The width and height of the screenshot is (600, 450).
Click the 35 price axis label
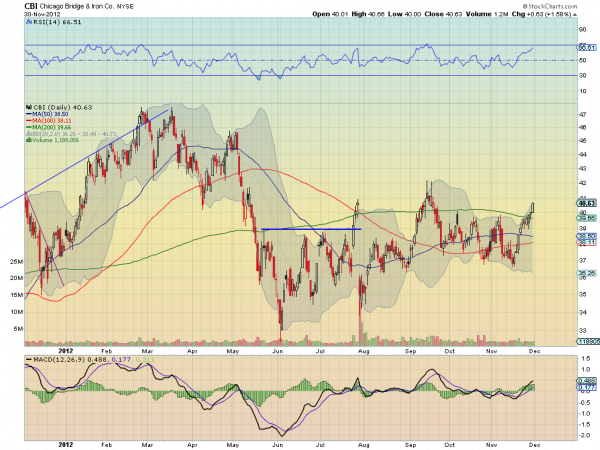582,295
